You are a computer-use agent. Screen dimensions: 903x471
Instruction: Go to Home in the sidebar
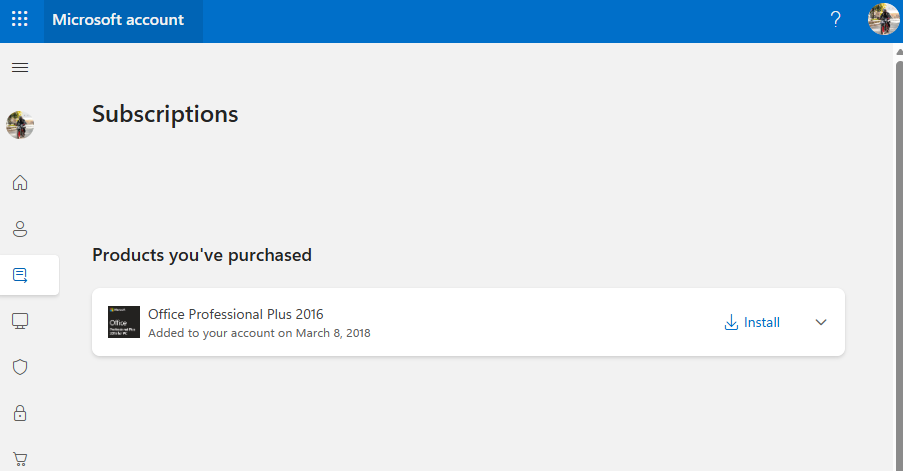point(20,183)
